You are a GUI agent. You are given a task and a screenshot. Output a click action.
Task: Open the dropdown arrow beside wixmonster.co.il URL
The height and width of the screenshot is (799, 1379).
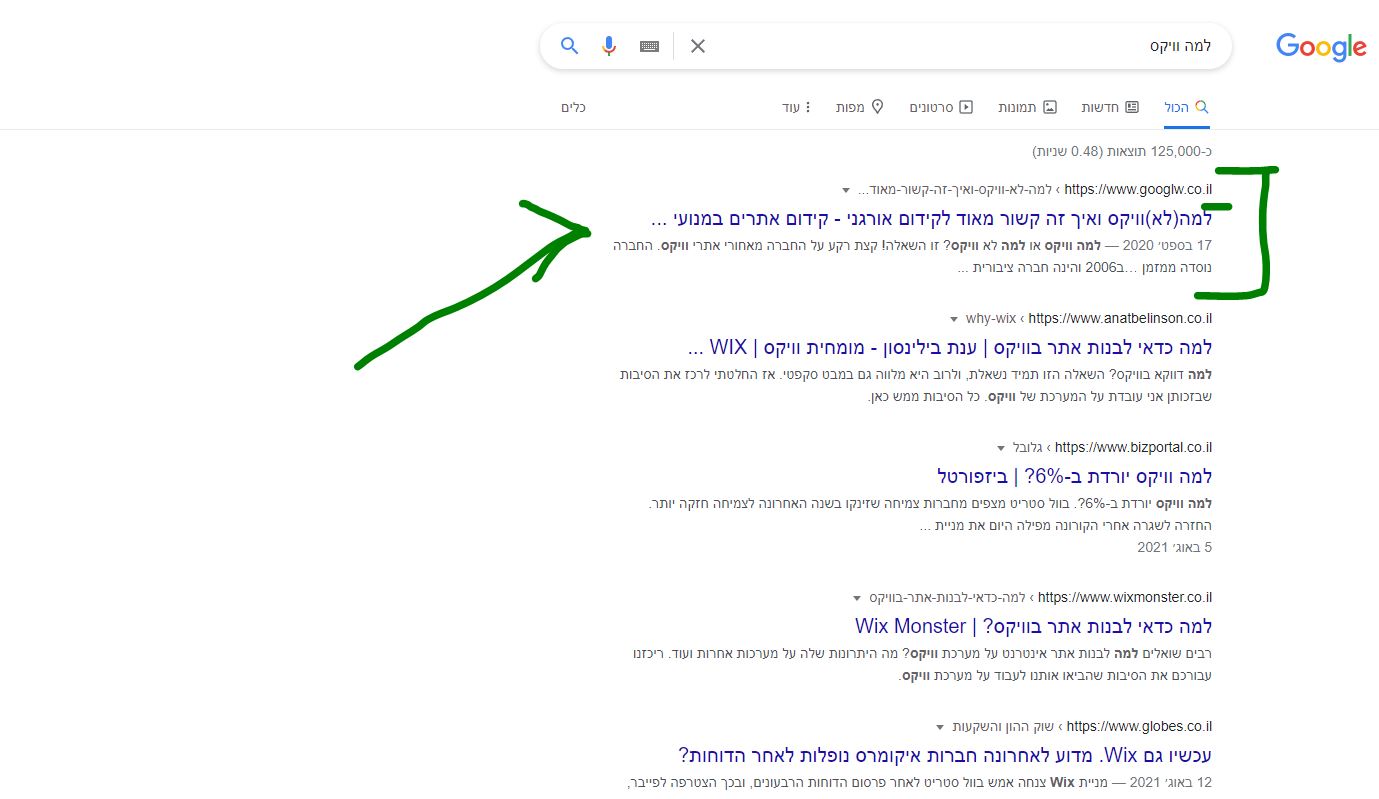pos(856,598)
